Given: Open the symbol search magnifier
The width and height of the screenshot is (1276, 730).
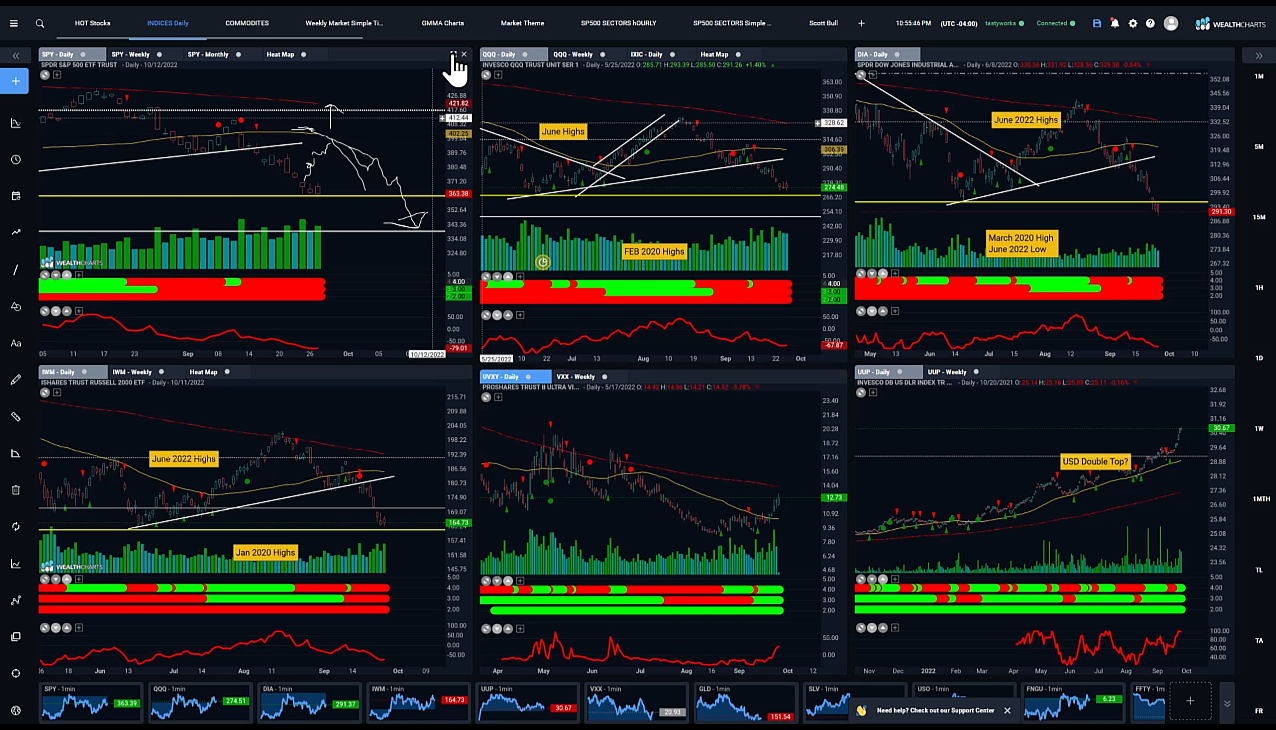Looking at the screenshot, I should pos(40,23).
